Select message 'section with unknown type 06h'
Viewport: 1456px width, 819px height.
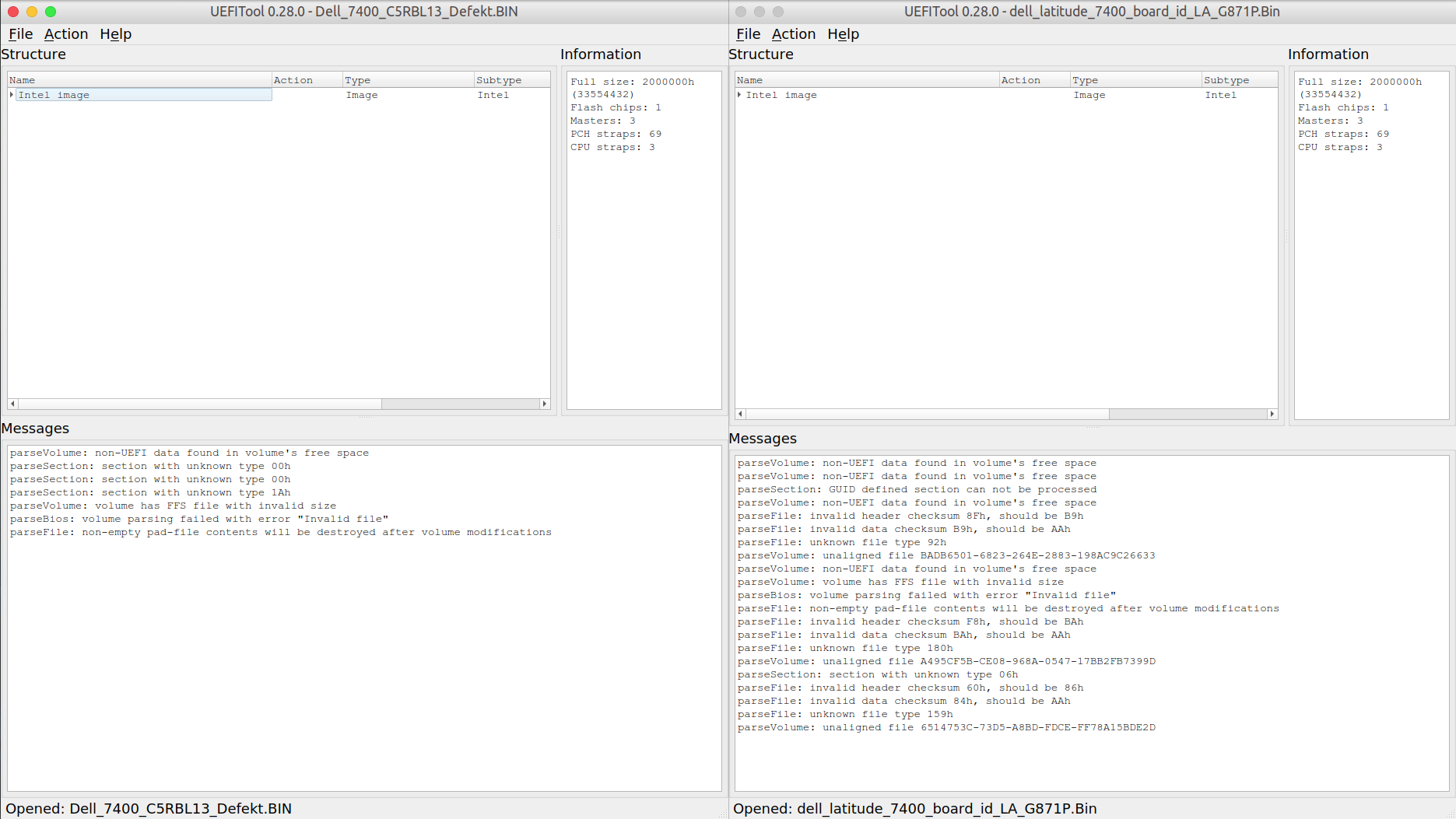click(x=878, y=674)
